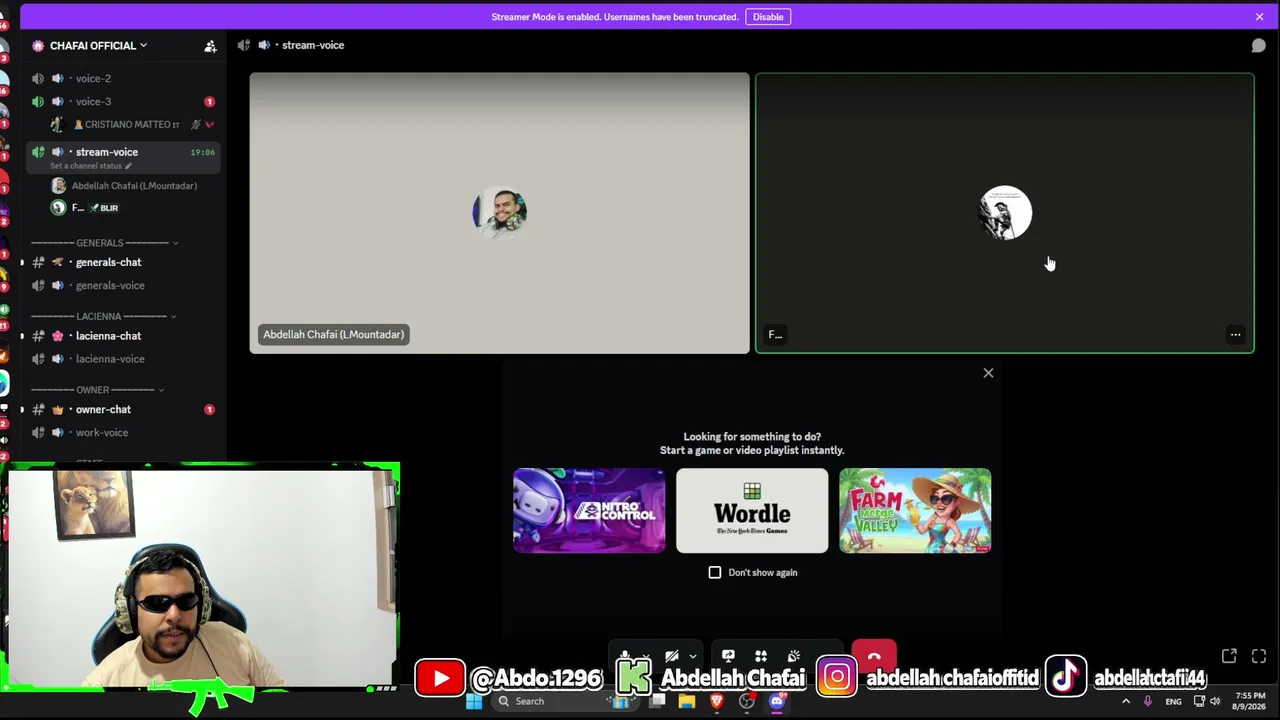The image size is (1280, 720).
Task: Join the lacienna-voice channel
Action: (121, 359)
